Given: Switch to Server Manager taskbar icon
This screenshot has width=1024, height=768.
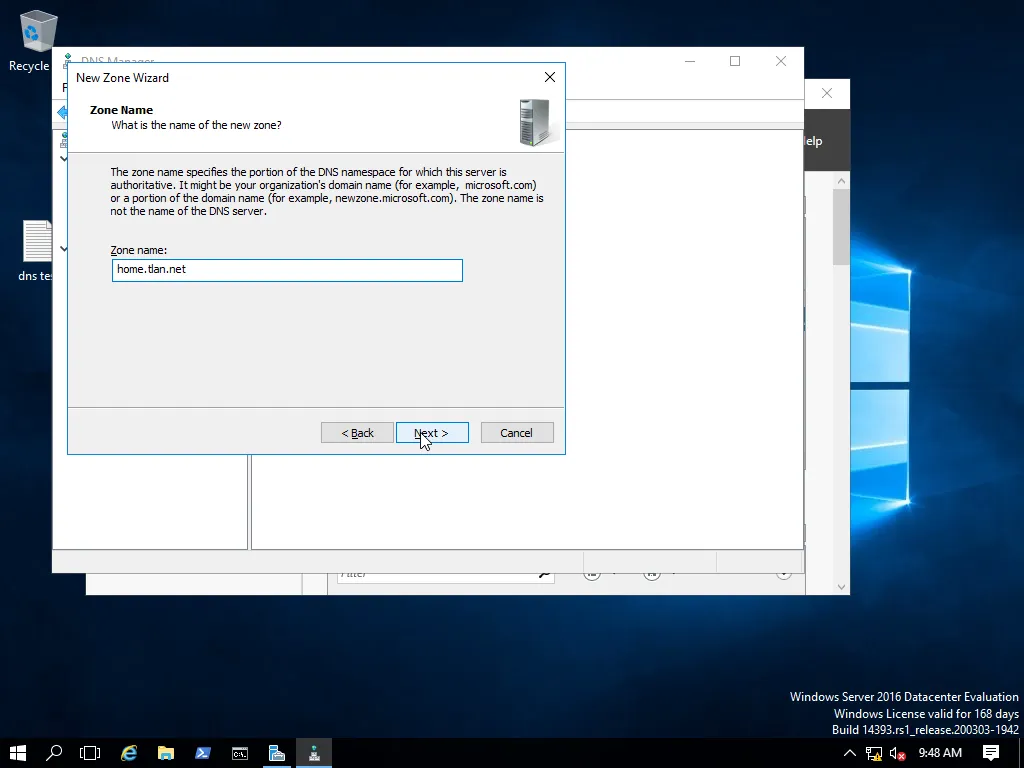Looking at the screenshot, I should pyautogui.click(x=277, y=753).
